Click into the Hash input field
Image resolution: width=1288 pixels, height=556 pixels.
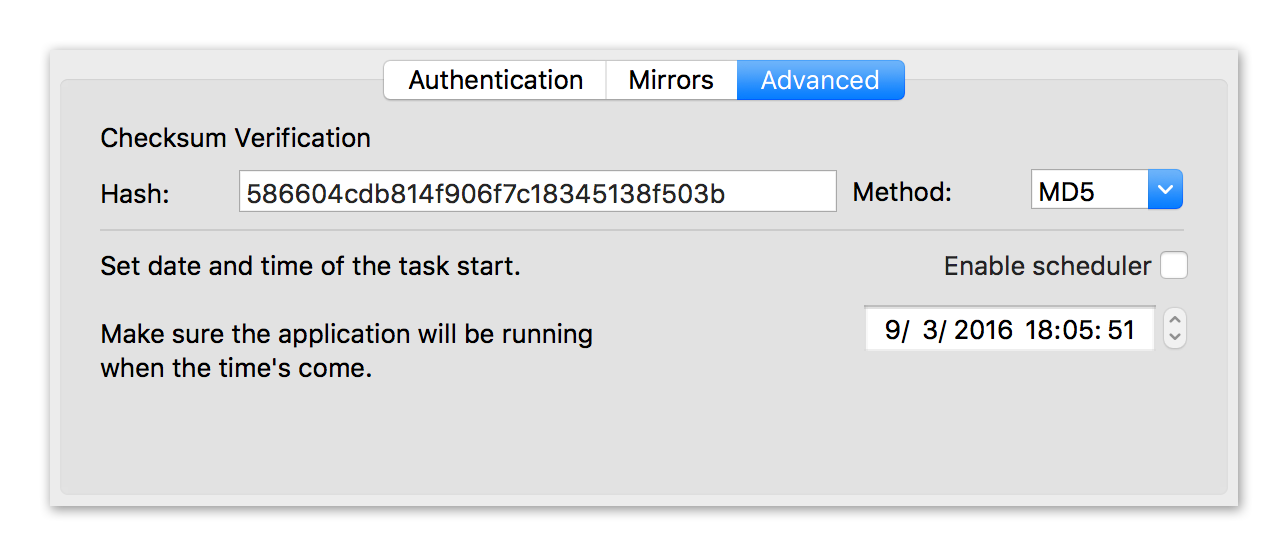point(537,192)
